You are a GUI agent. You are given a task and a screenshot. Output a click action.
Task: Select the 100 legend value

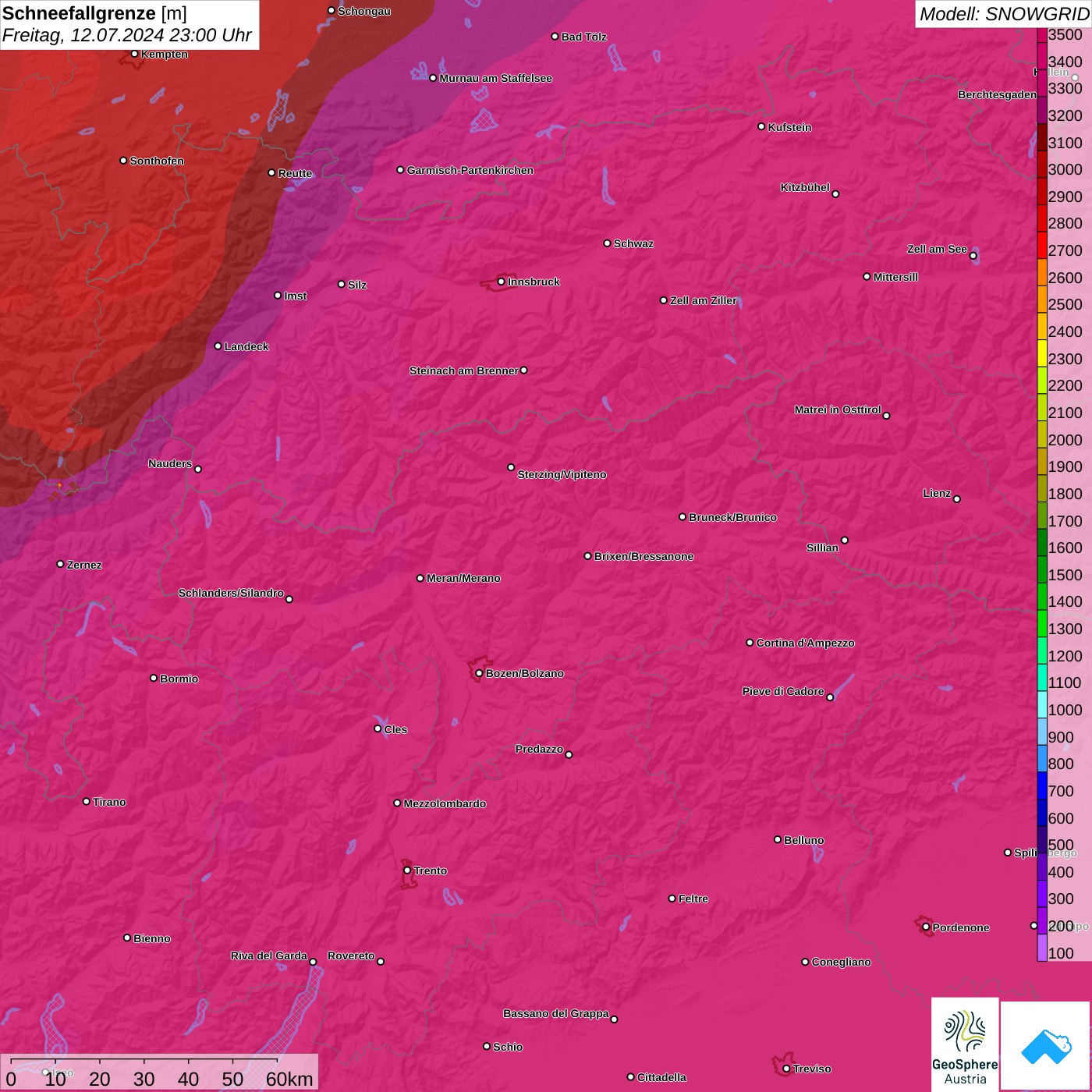1061,953
